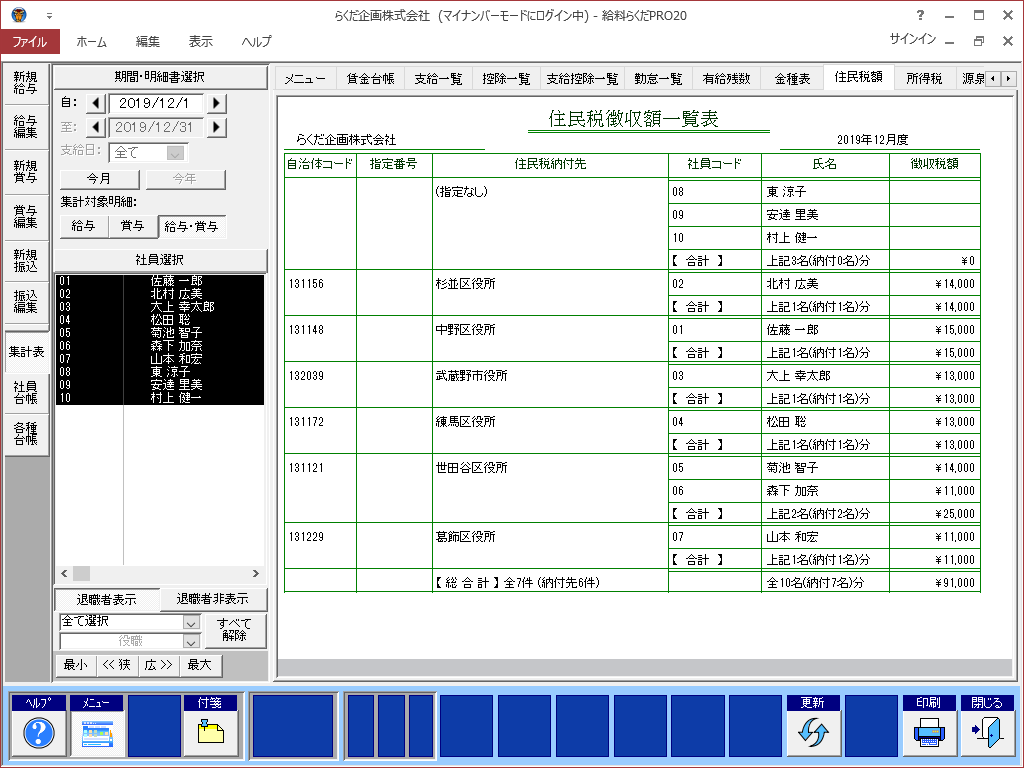Click employee list horizontal scrollbar thumb
The width and height of the screenshot is (1024, 768).
tap(82, 573)
